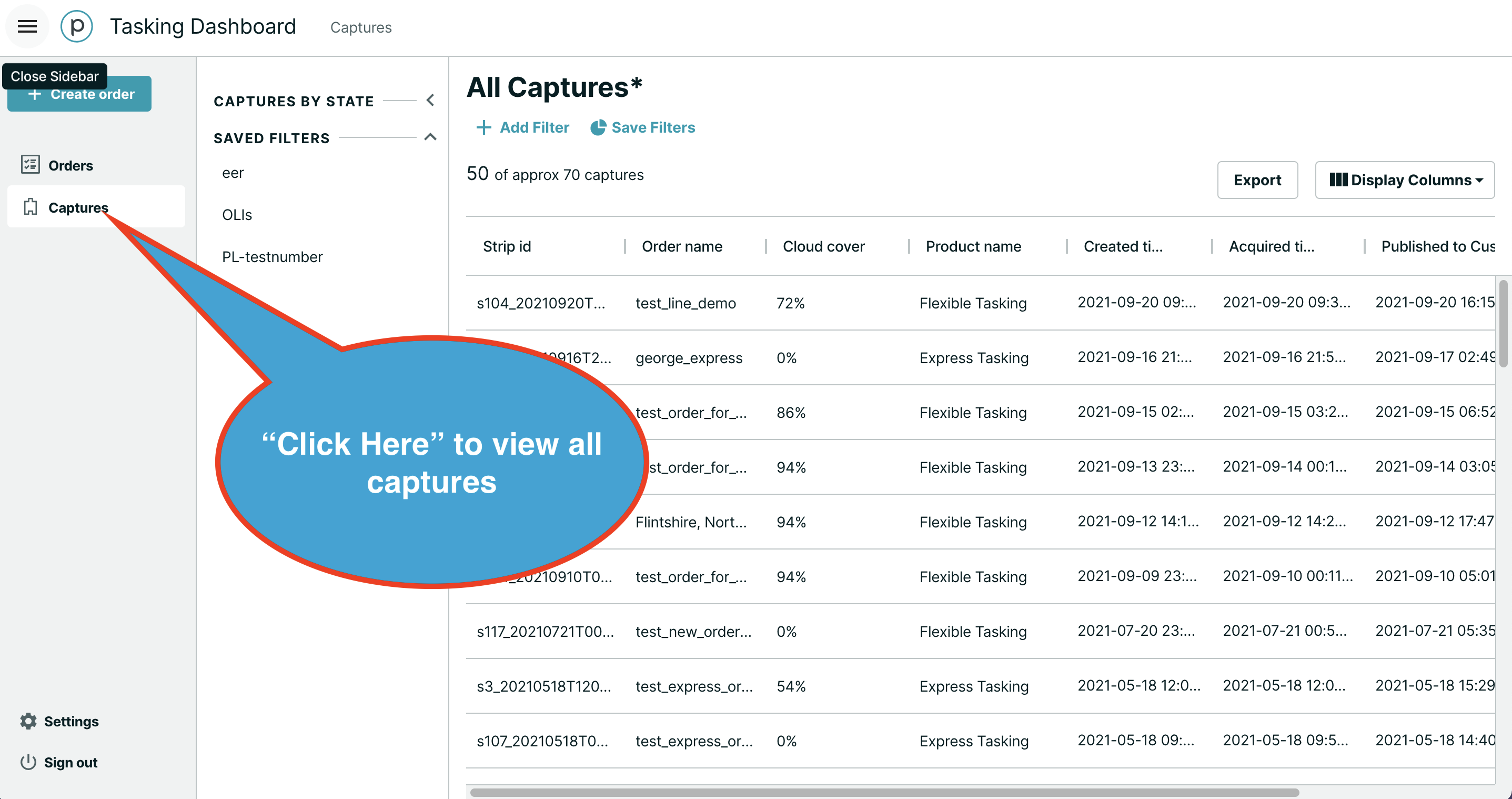This screenshot has width=1512, height=799.
Task: Click the Planet logo icon
Action: tap(77, 26)
